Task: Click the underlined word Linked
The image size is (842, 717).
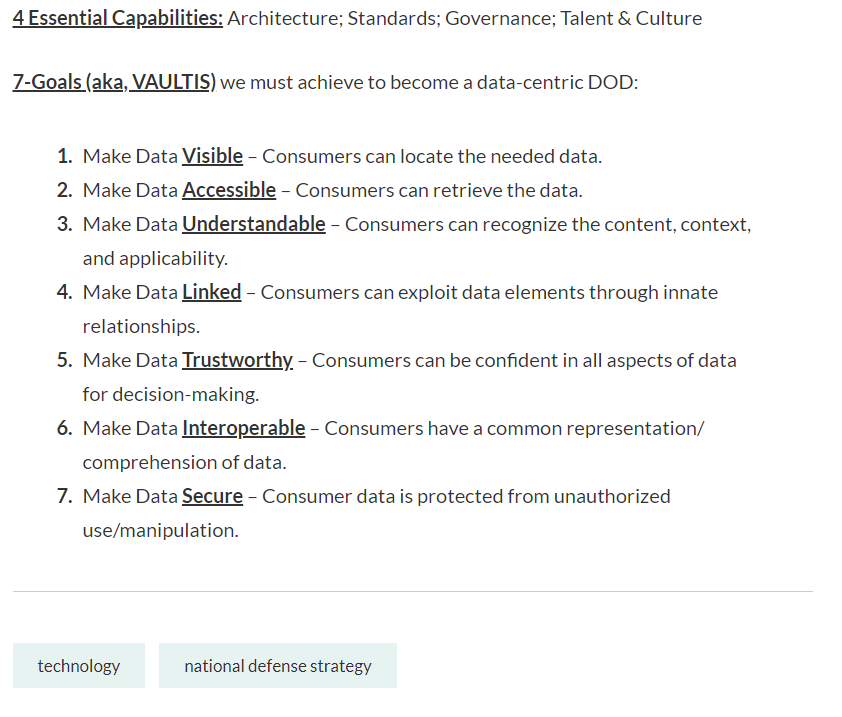Action: pyautogui.click(x=212, y=292)
